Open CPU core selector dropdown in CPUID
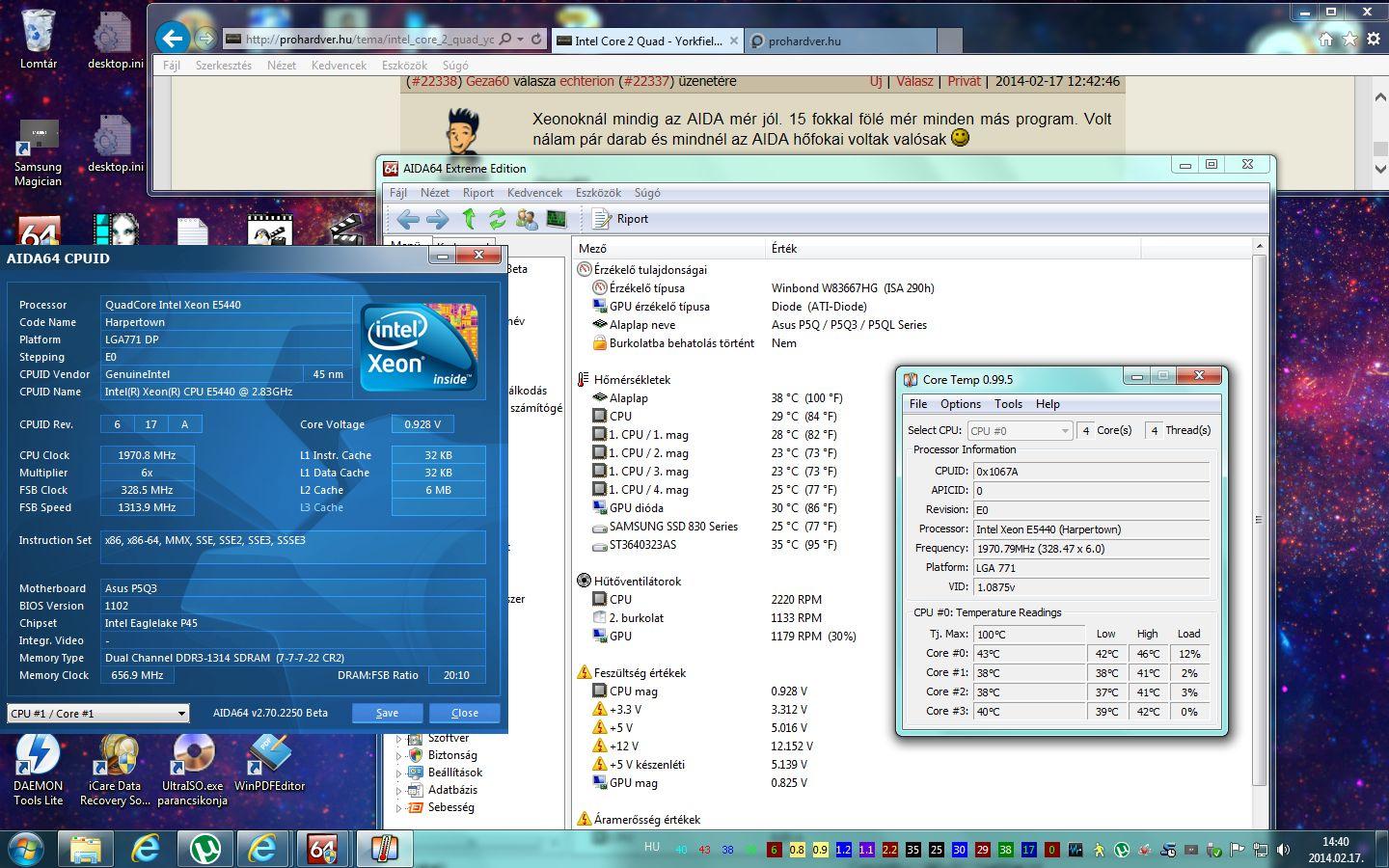Screen dimensions: 1389x868 tap(97, 713)
